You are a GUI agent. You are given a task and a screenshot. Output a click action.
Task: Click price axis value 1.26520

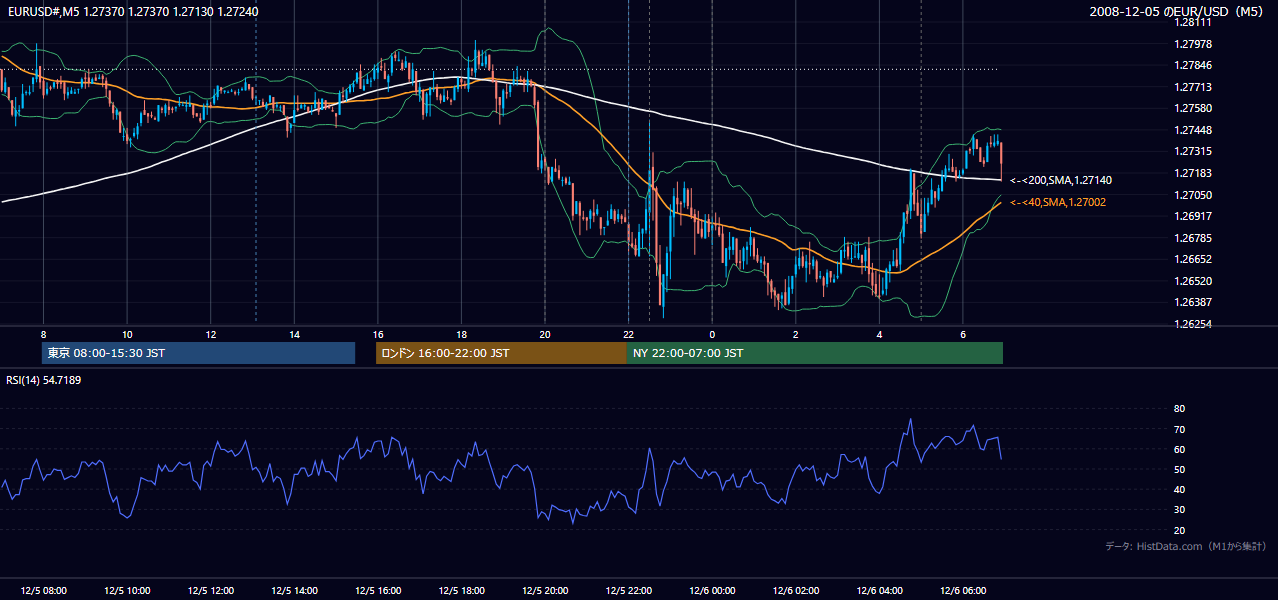[x=1193, y=281]
